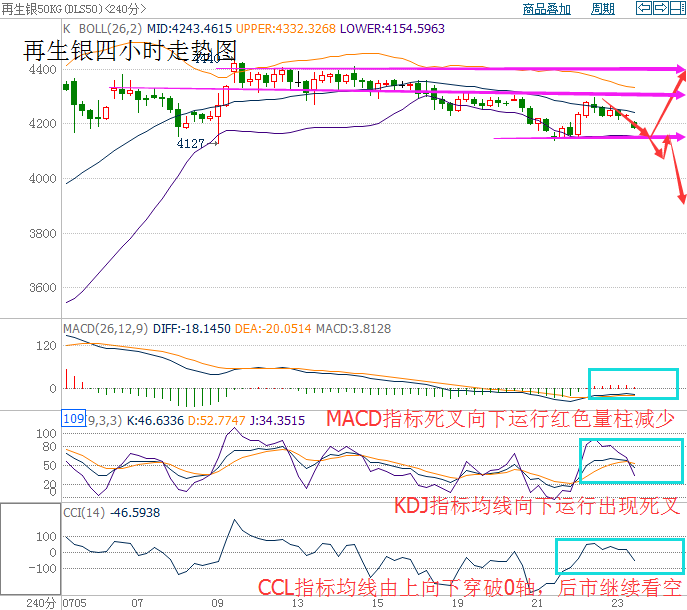
Task: Click the 23 date marker on time axis
Action: (x=617, y=603)
